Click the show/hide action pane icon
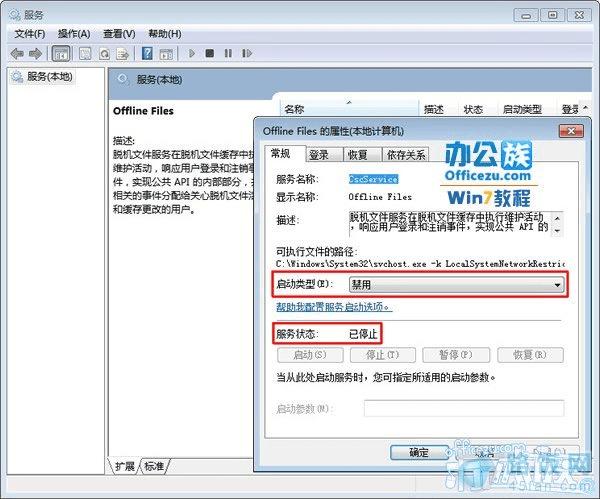Image resolution: width=600 pixels, height=499 pixels. tap(166, 53)
